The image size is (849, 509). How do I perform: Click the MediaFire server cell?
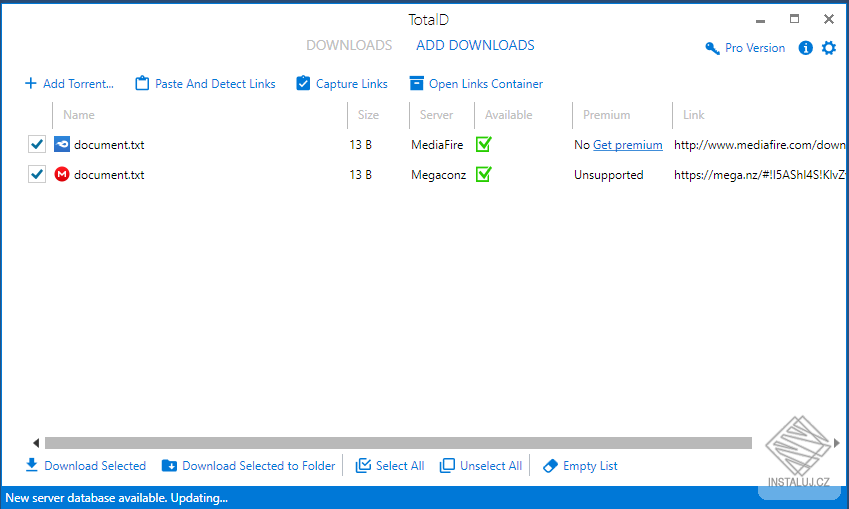click(437, 145)
